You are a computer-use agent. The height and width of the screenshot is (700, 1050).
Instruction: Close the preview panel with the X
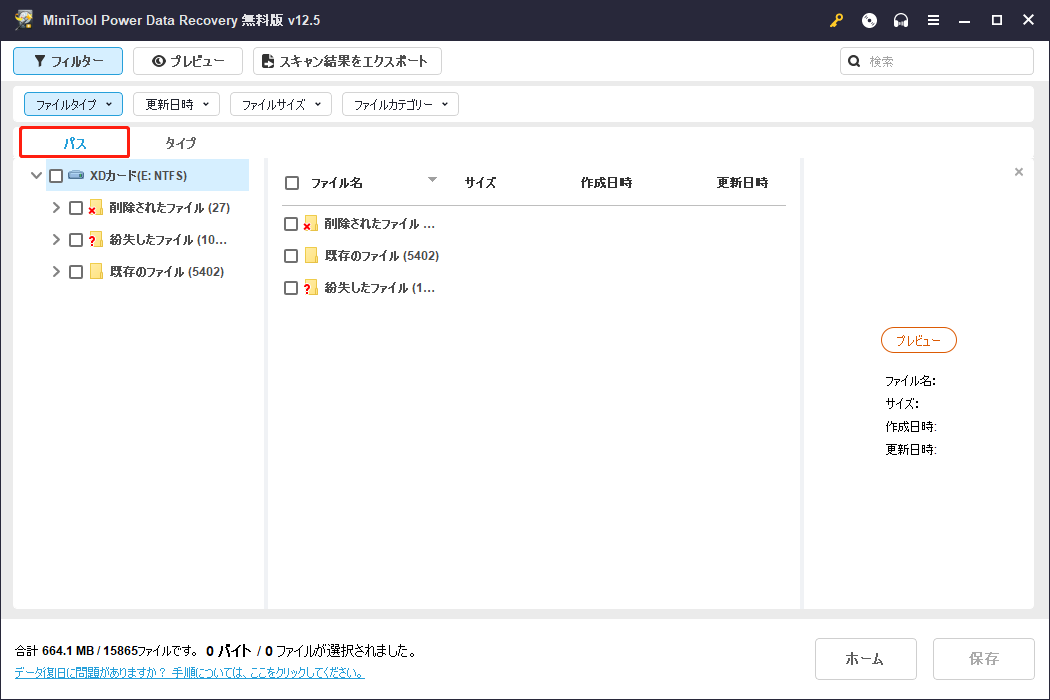[1019, 172]
